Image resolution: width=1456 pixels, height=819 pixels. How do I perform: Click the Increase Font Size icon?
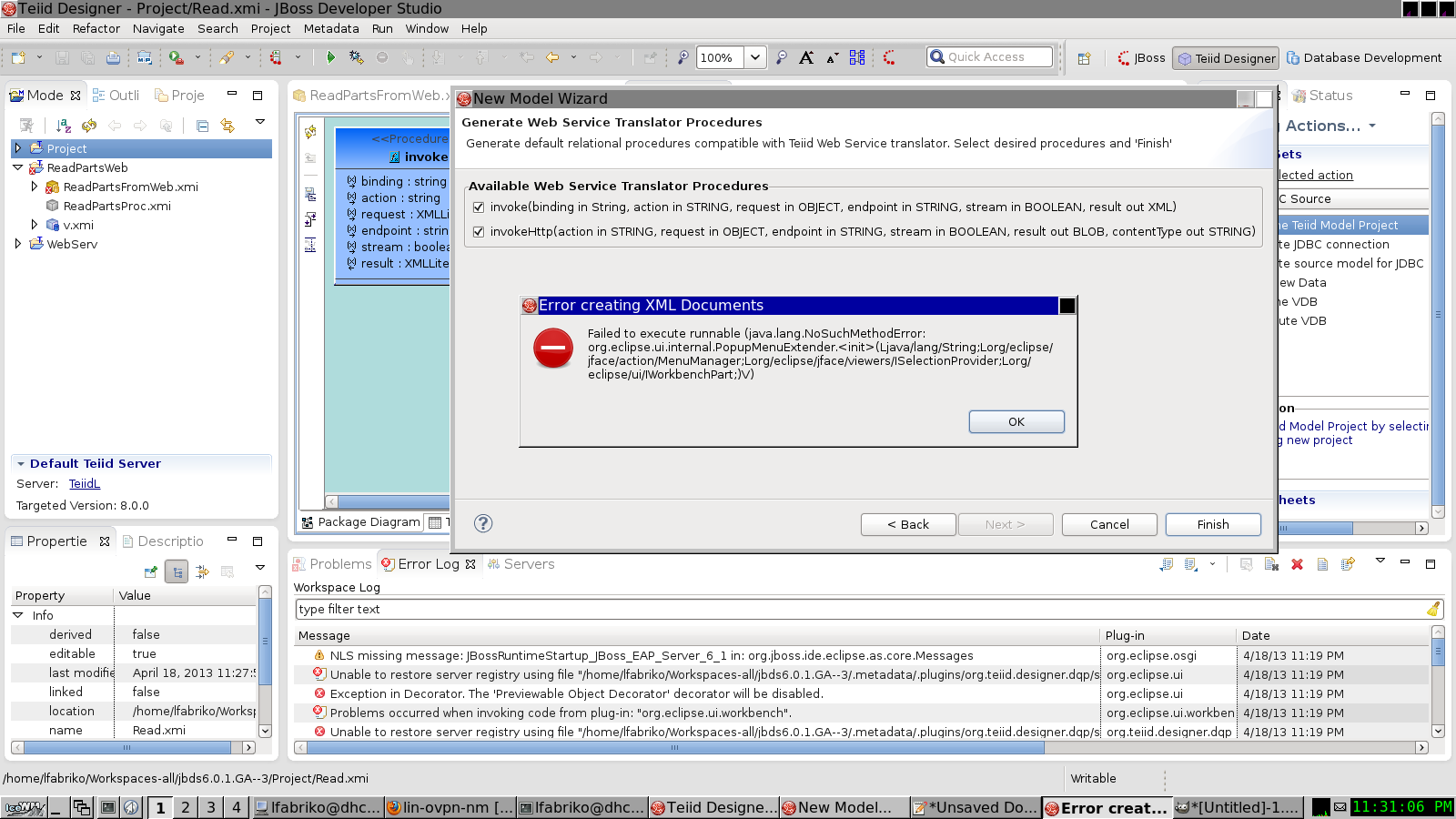coord(806,57)
